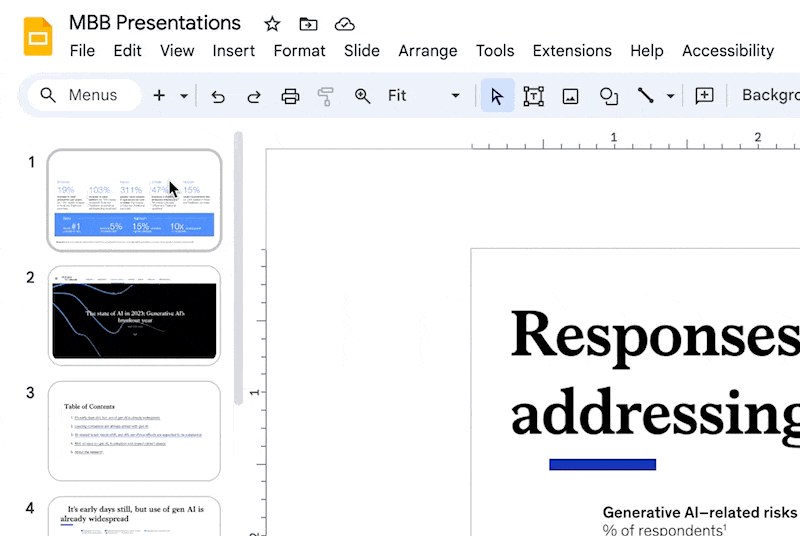This screenshot has width=800, height=536.
Task: Open the Shape tool
Action: point(608,96)
